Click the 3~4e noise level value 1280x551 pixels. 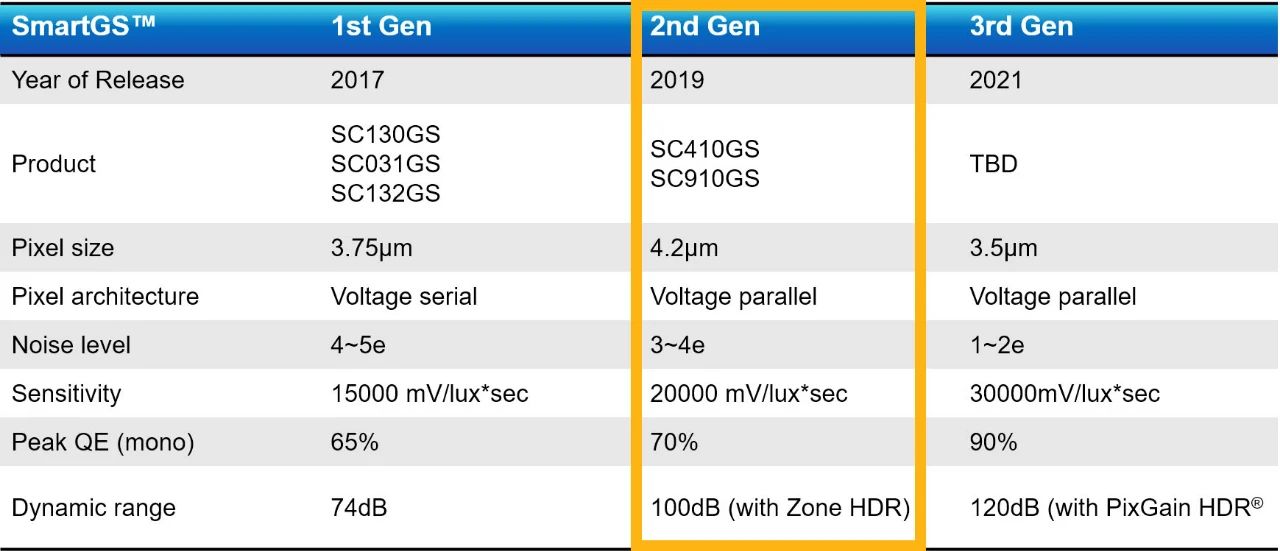pyautogui.click(x=677, y=346)
